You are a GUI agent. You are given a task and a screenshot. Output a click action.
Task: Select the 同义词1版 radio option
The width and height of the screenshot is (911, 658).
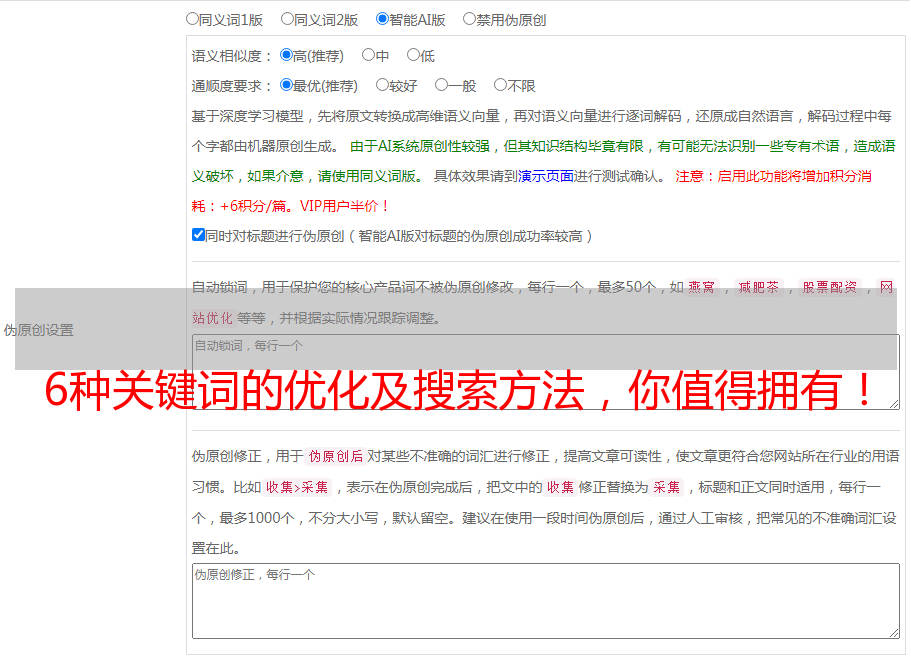(192, 19)
